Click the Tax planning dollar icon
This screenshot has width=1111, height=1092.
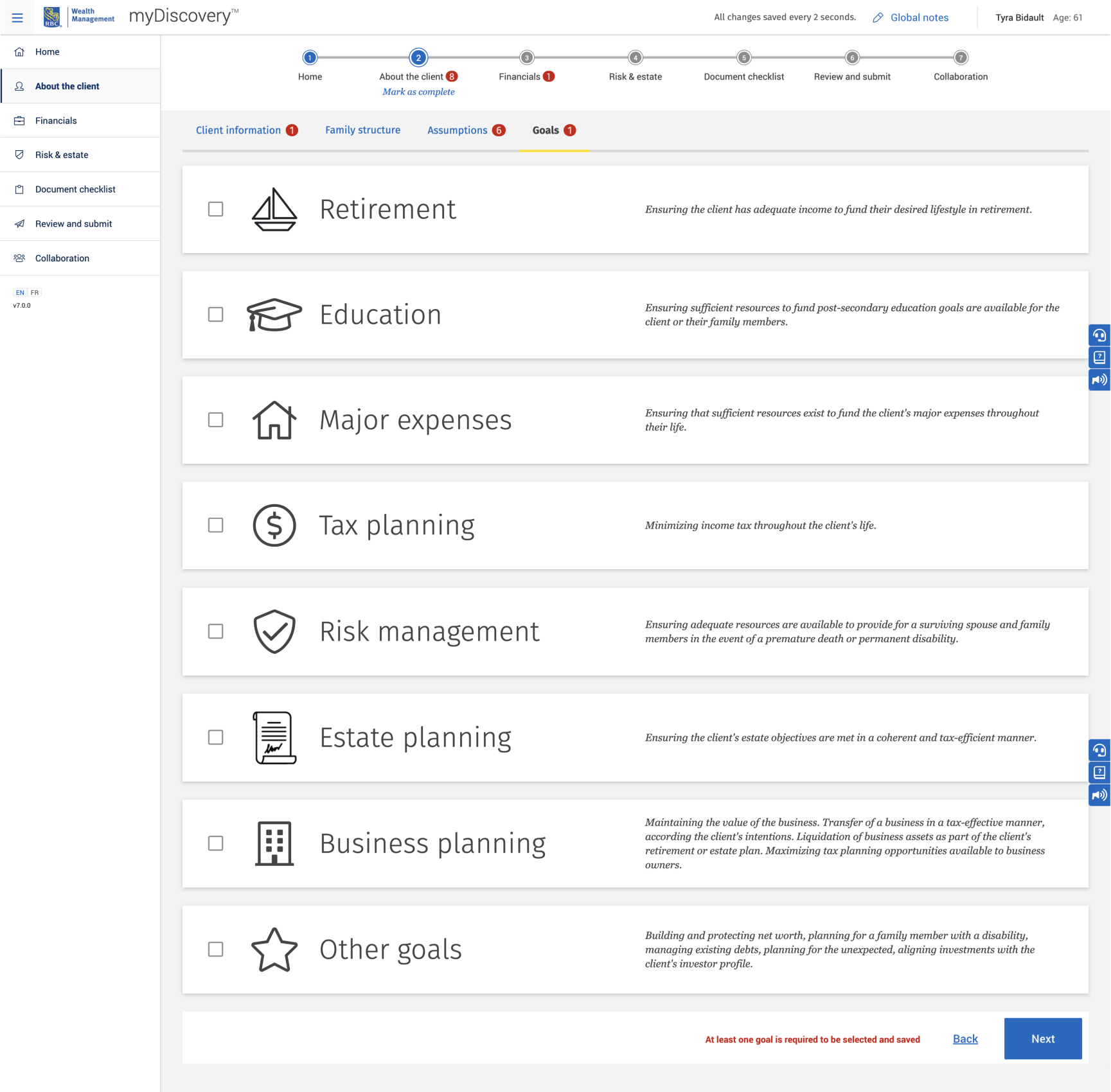pyautogui.click(x=274, y=525)
